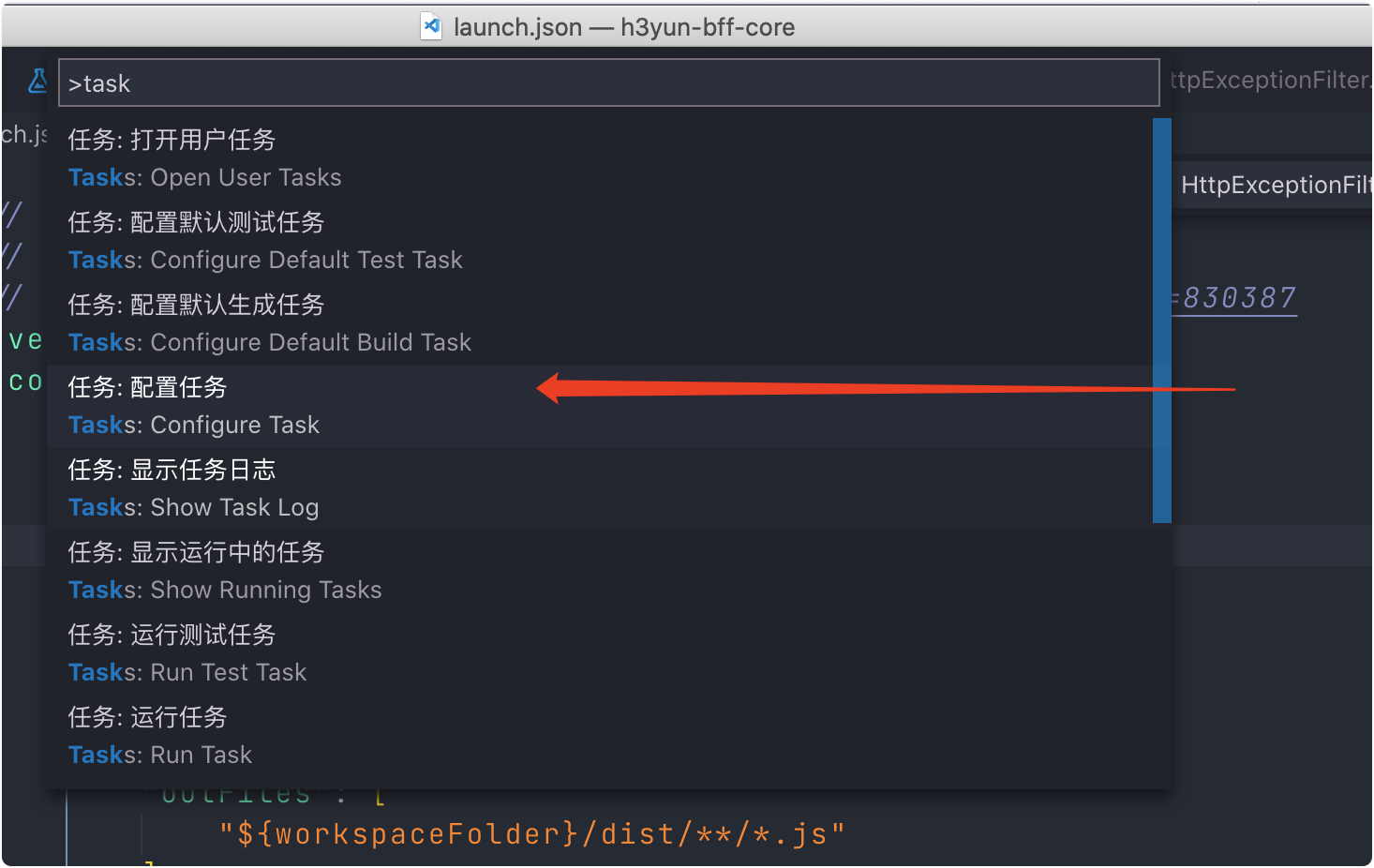Select Tasks: Run Test Task command
The height and width of the screenshot is (868, 1374).
click(600, 654)
